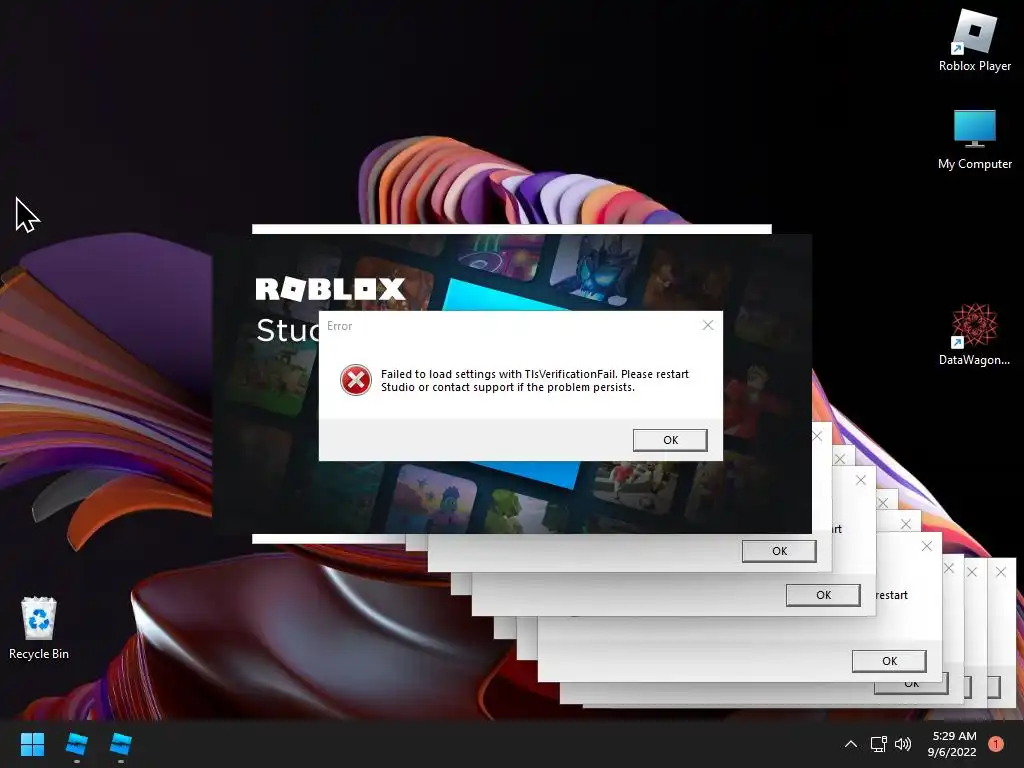Open the volume tray icon
Screen dimensions: 1024x768
903,744
